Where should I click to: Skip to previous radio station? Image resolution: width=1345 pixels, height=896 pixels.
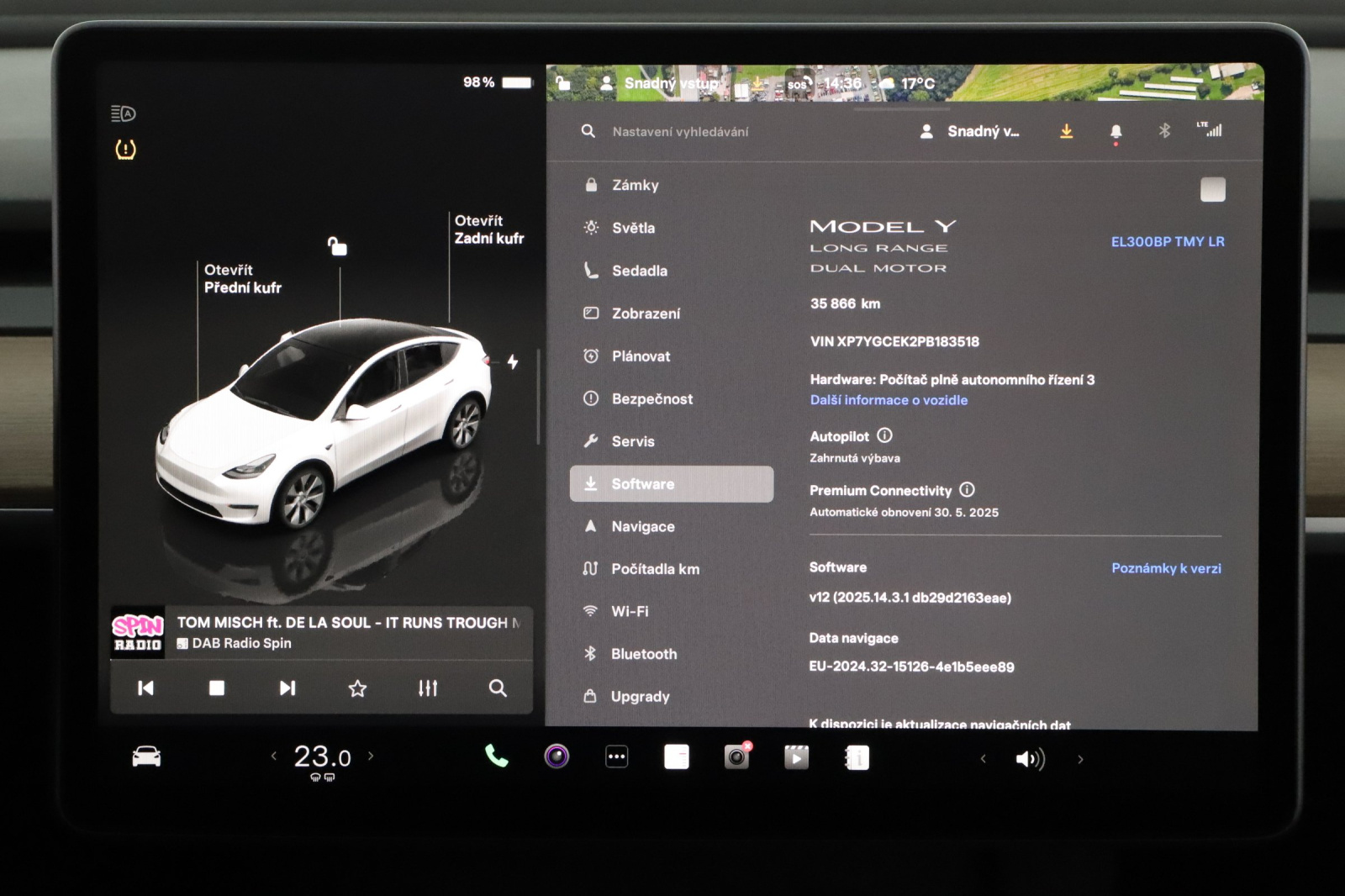[145, 688]
